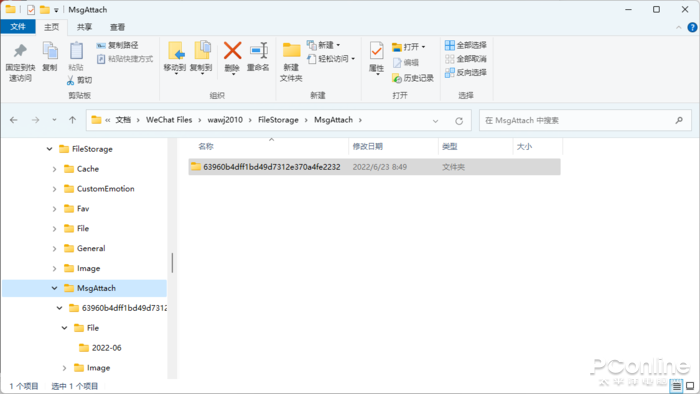700x394 pixels.
Task: Click Select none (全部取消)
Action: pos(466,59)
